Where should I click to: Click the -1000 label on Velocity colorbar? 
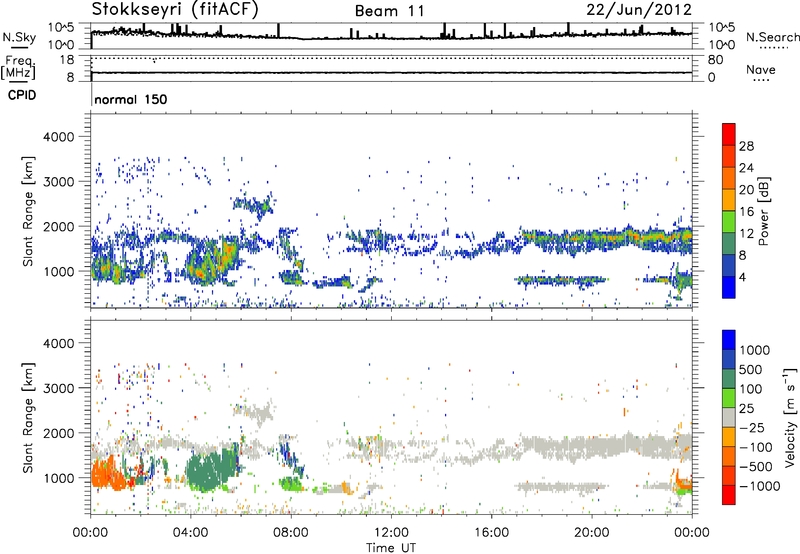pyautogui.click(x=759, y=486)
